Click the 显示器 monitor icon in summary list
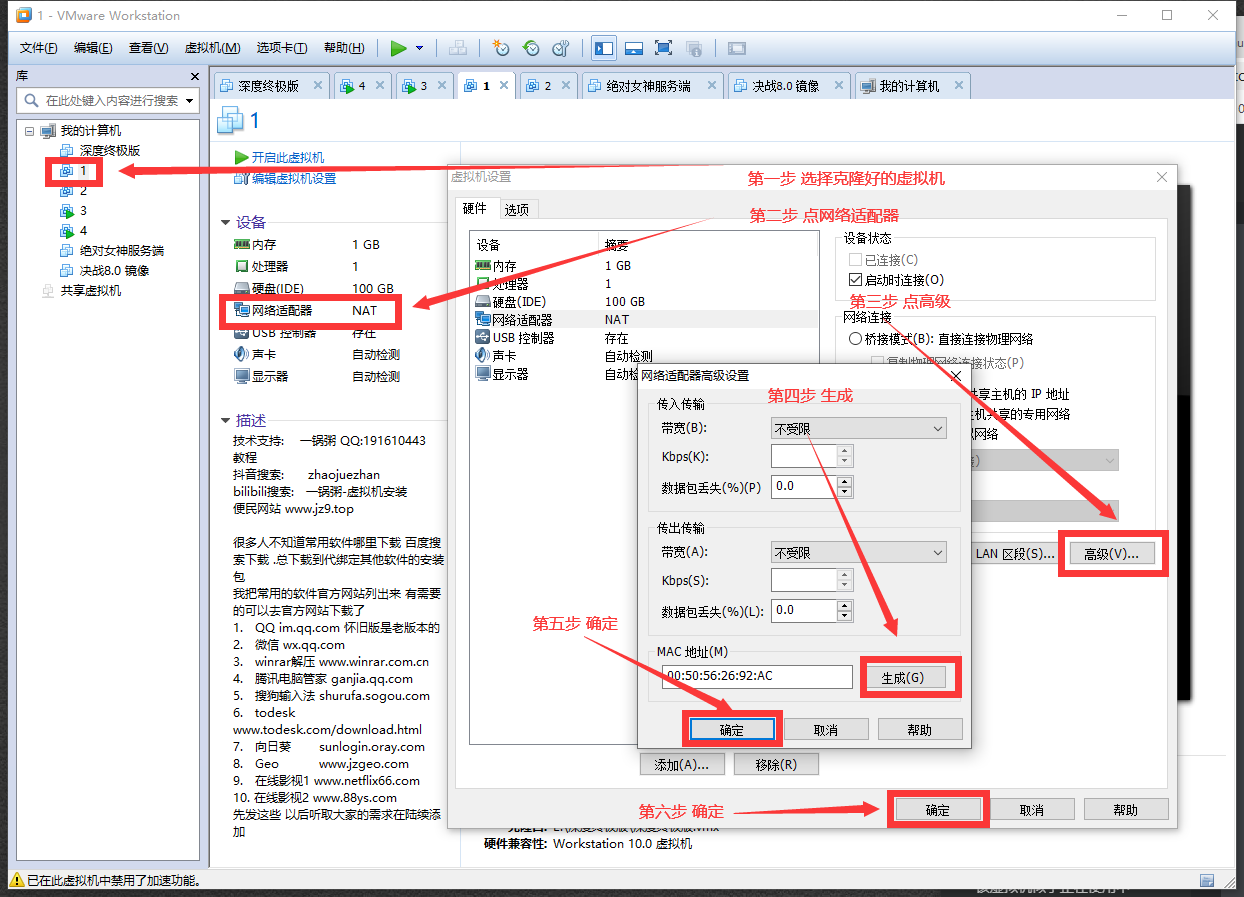Image resolution: width=1244 pixels, height=897 pixels. pos(241,377)
